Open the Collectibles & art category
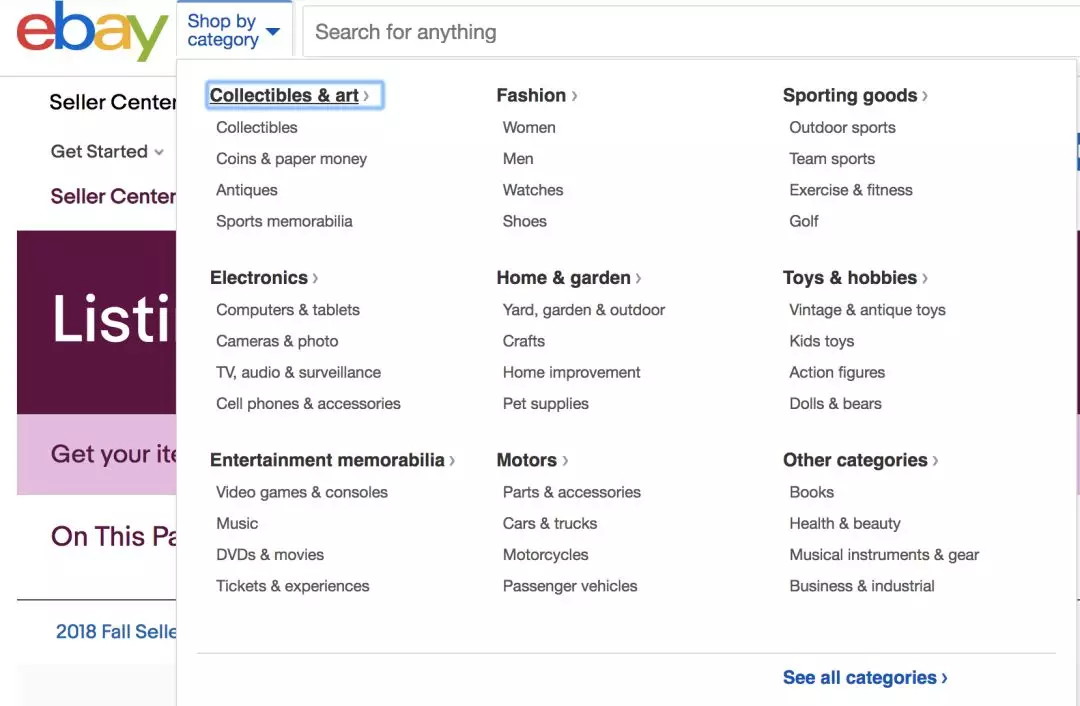The image size is (1080, 706). [x=289, y=96]
